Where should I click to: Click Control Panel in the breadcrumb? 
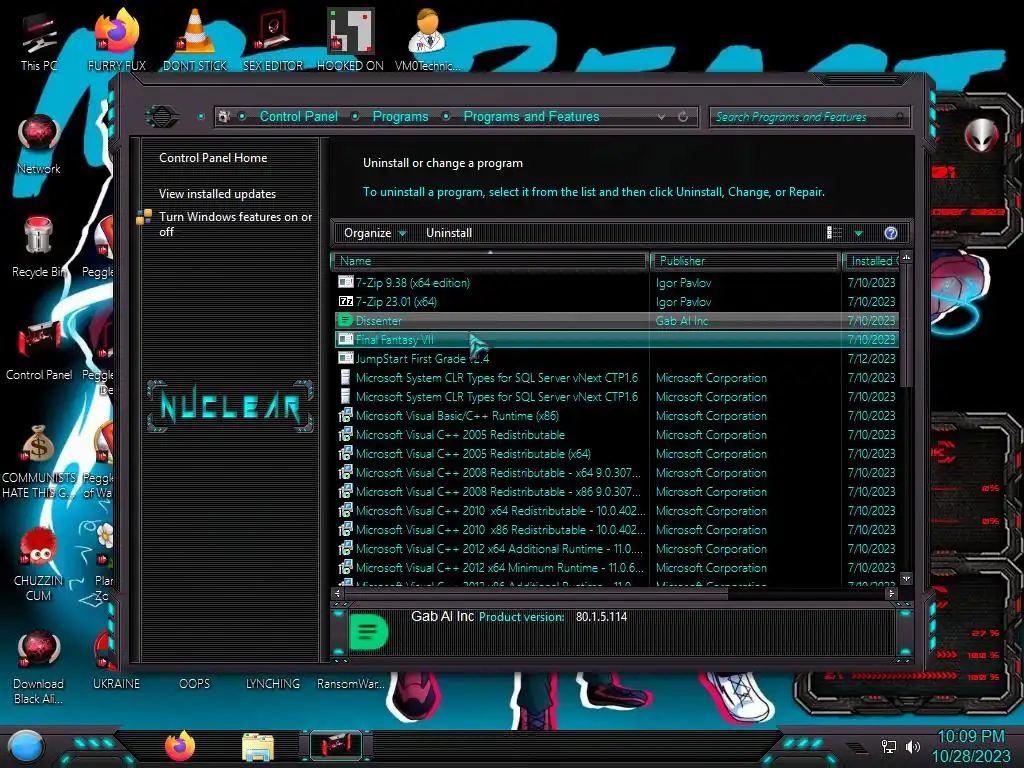(x=299, y=117)
